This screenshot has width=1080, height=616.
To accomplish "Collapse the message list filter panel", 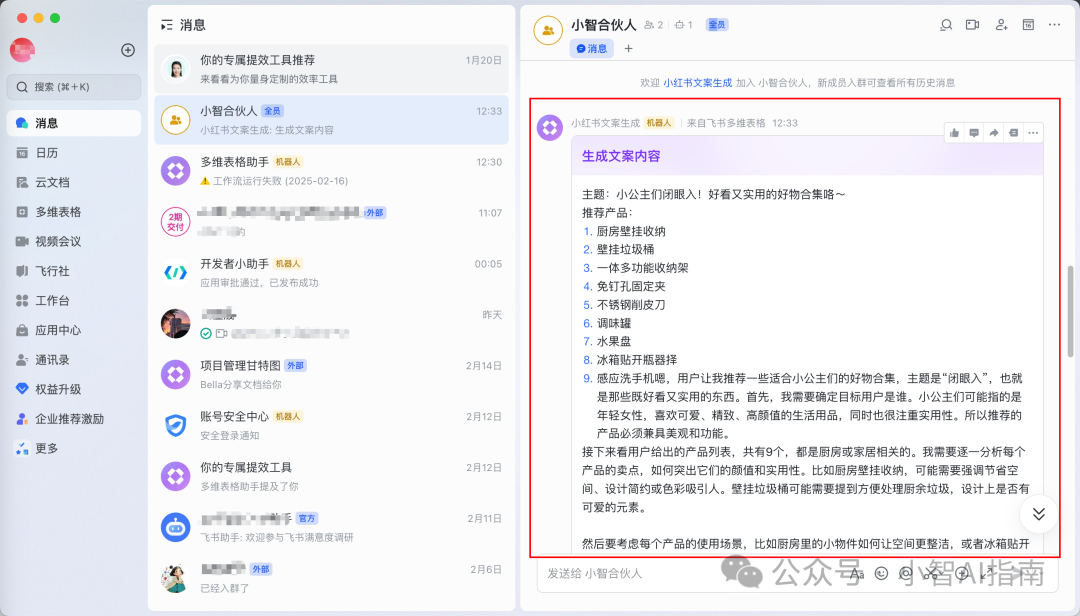I will (166, 25).
